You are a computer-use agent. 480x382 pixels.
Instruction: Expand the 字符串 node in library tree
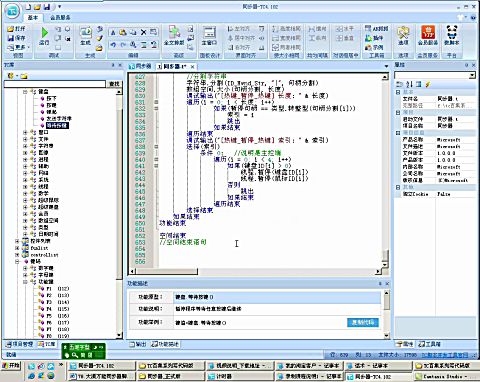coord(25,146)
